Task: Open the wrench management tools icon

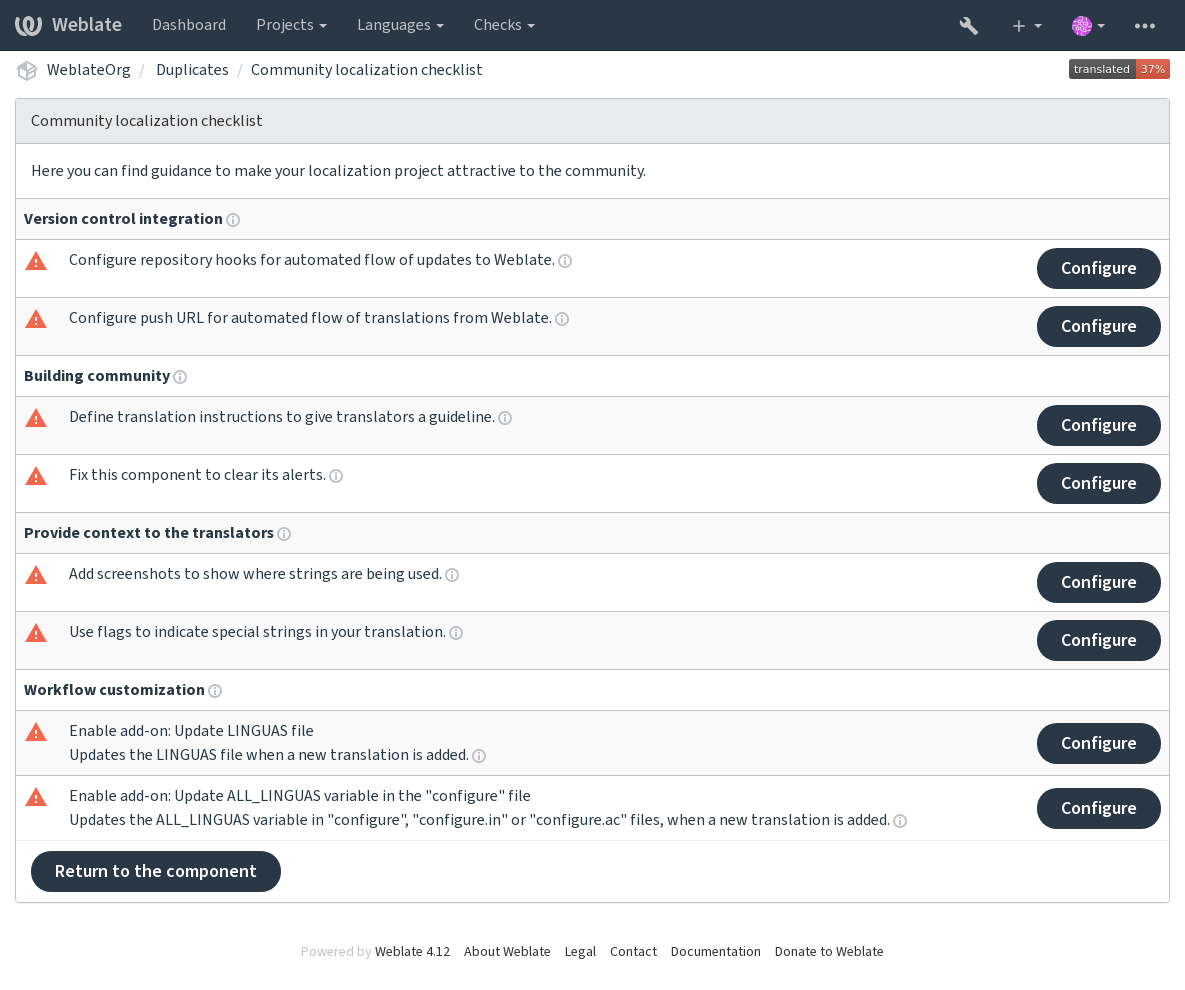Action: (968, 26)
